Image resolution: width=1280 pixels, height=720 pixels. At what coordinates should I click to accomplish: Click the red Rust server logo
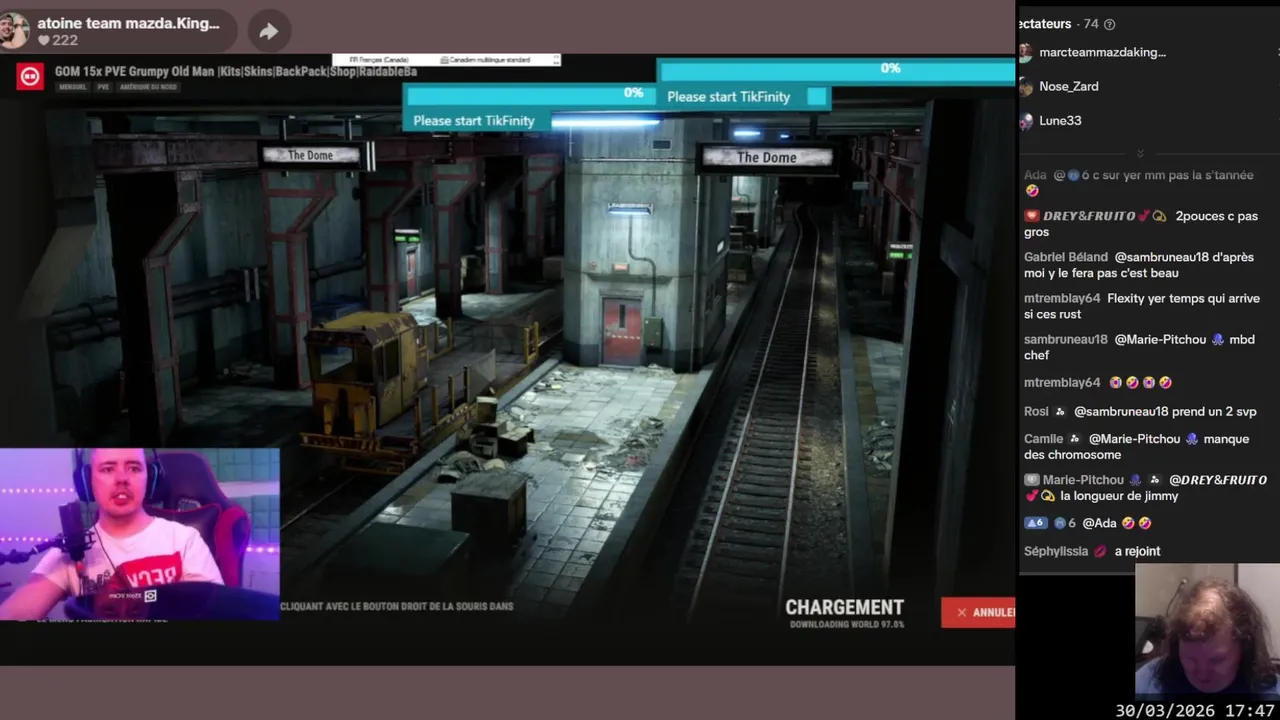pos(30,76)
